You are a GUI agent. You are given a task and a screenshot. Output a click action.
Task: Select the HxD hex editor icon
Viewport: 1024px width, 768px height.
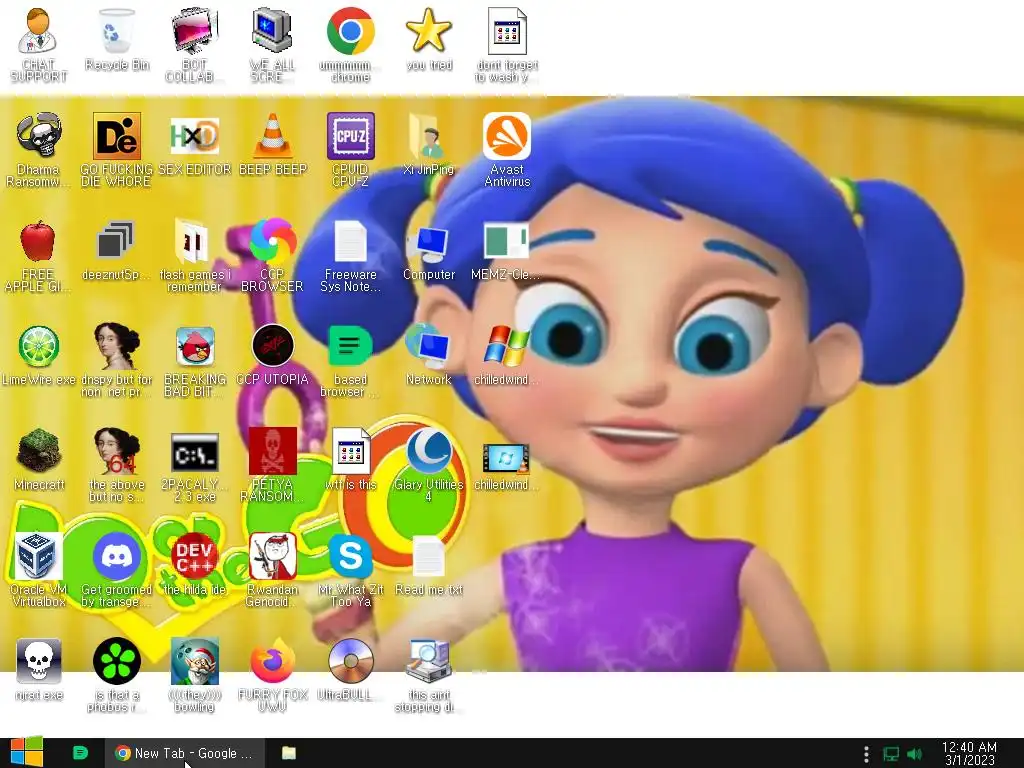(194, 144)
